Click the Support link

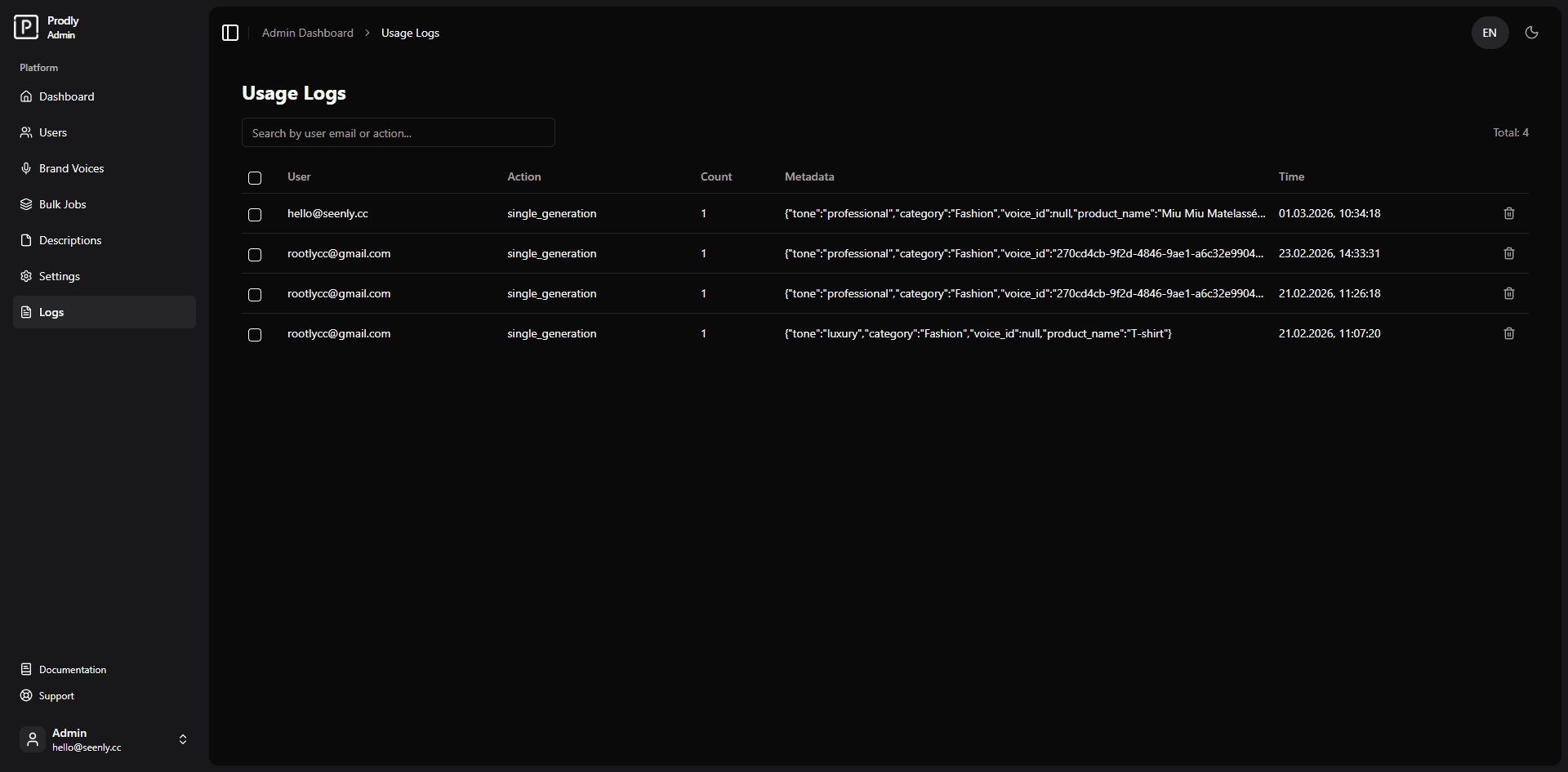[x=56, y=695]
